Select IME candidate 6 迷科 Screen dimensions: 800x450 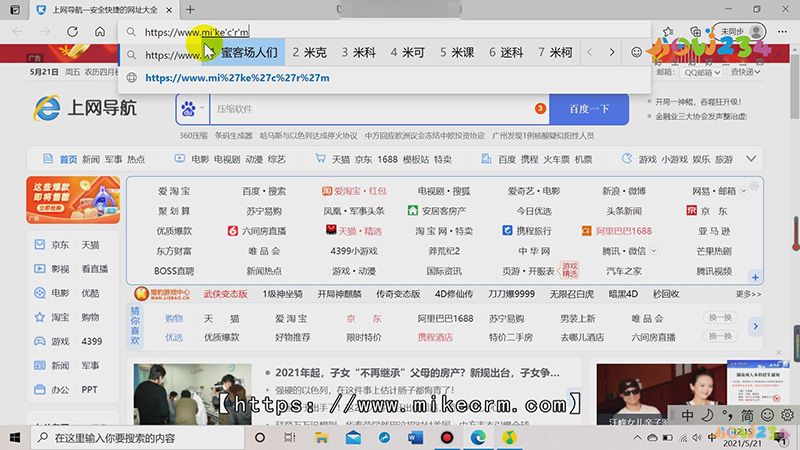pos(506,52)
